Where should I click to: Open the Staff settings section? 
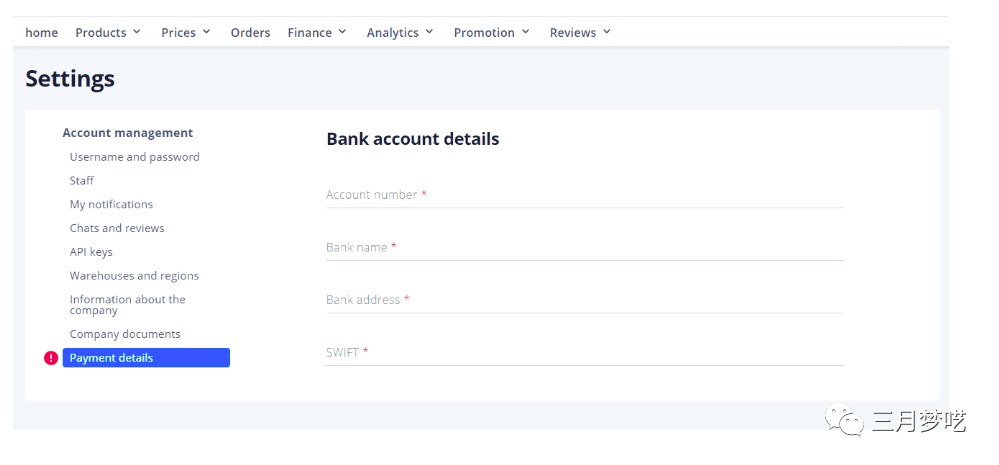click(x=82, y=181)
